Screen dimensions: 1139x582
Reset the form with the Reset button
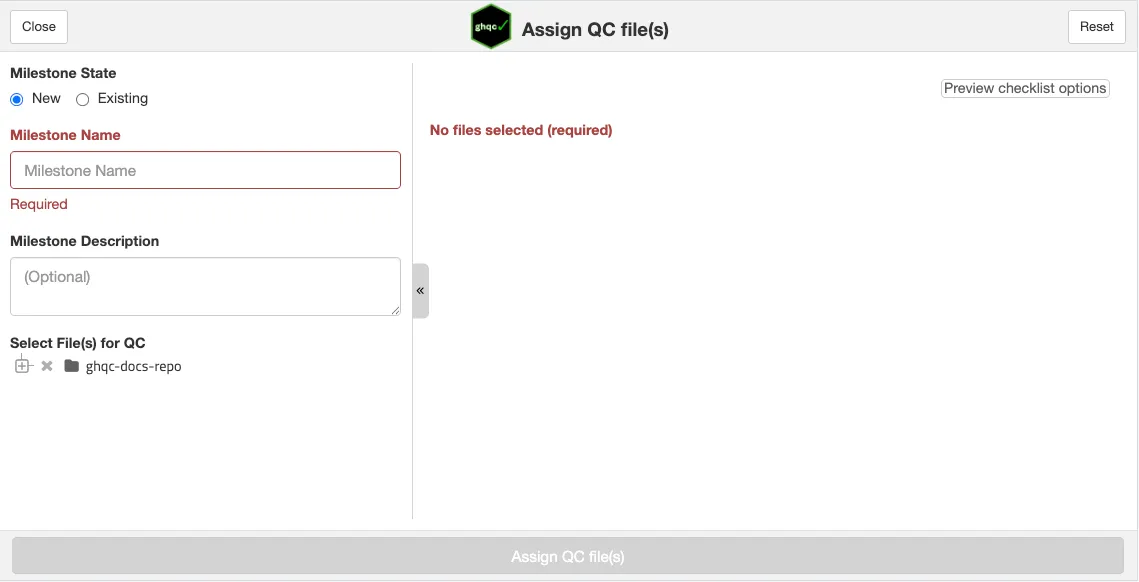[1096, 27]
